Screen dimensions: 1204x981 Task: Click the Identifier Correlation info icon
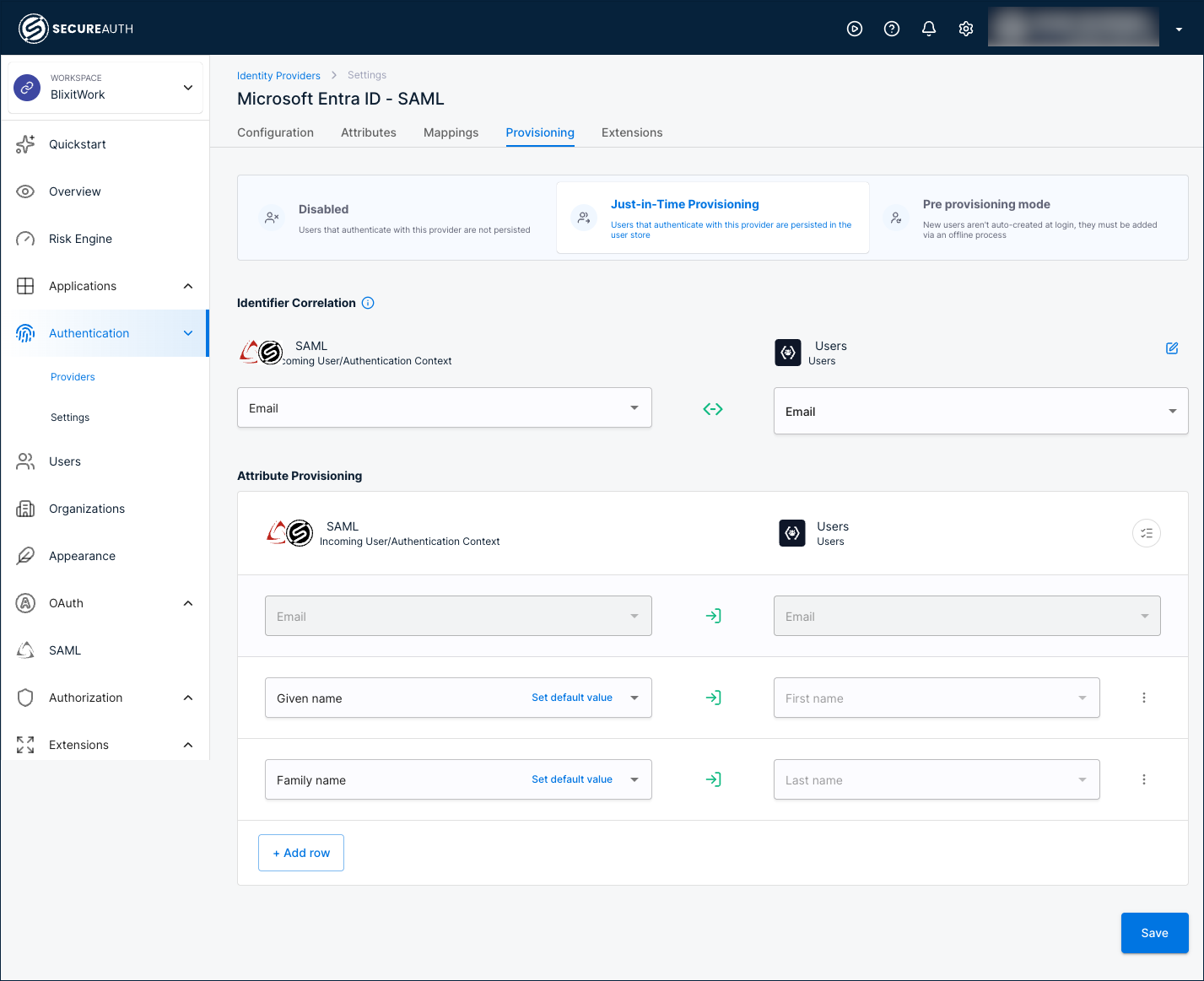368,303
